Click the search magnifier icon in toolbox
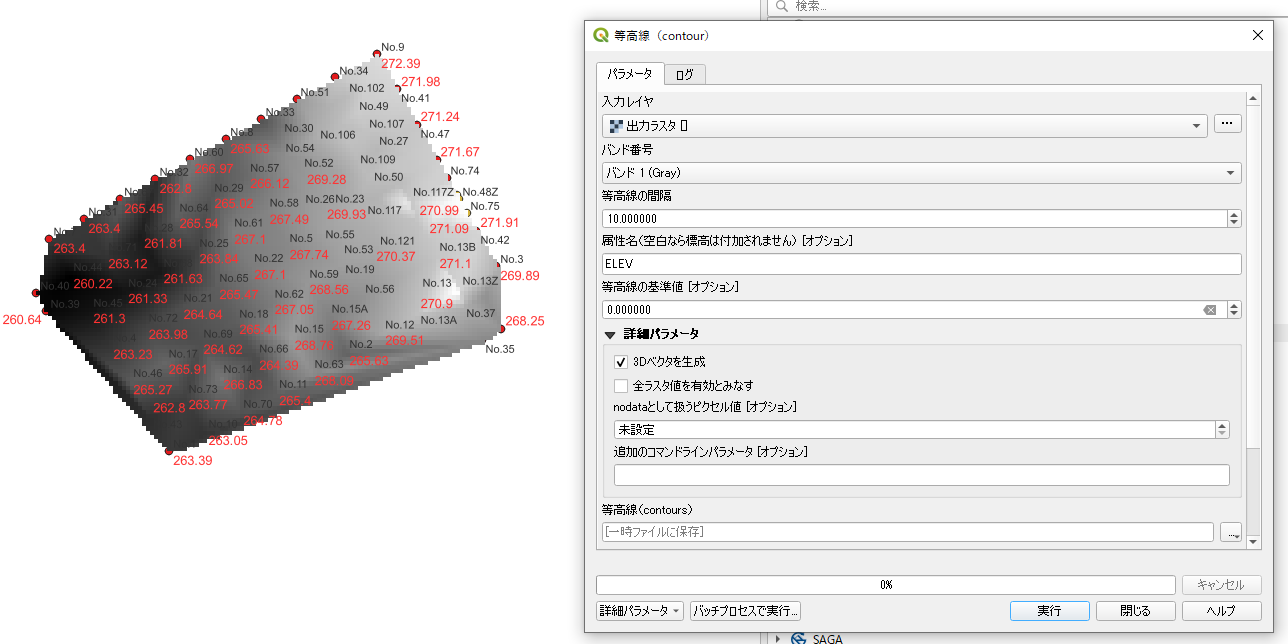This screenshot has height=644, width=1288. (x=781, y=6)
